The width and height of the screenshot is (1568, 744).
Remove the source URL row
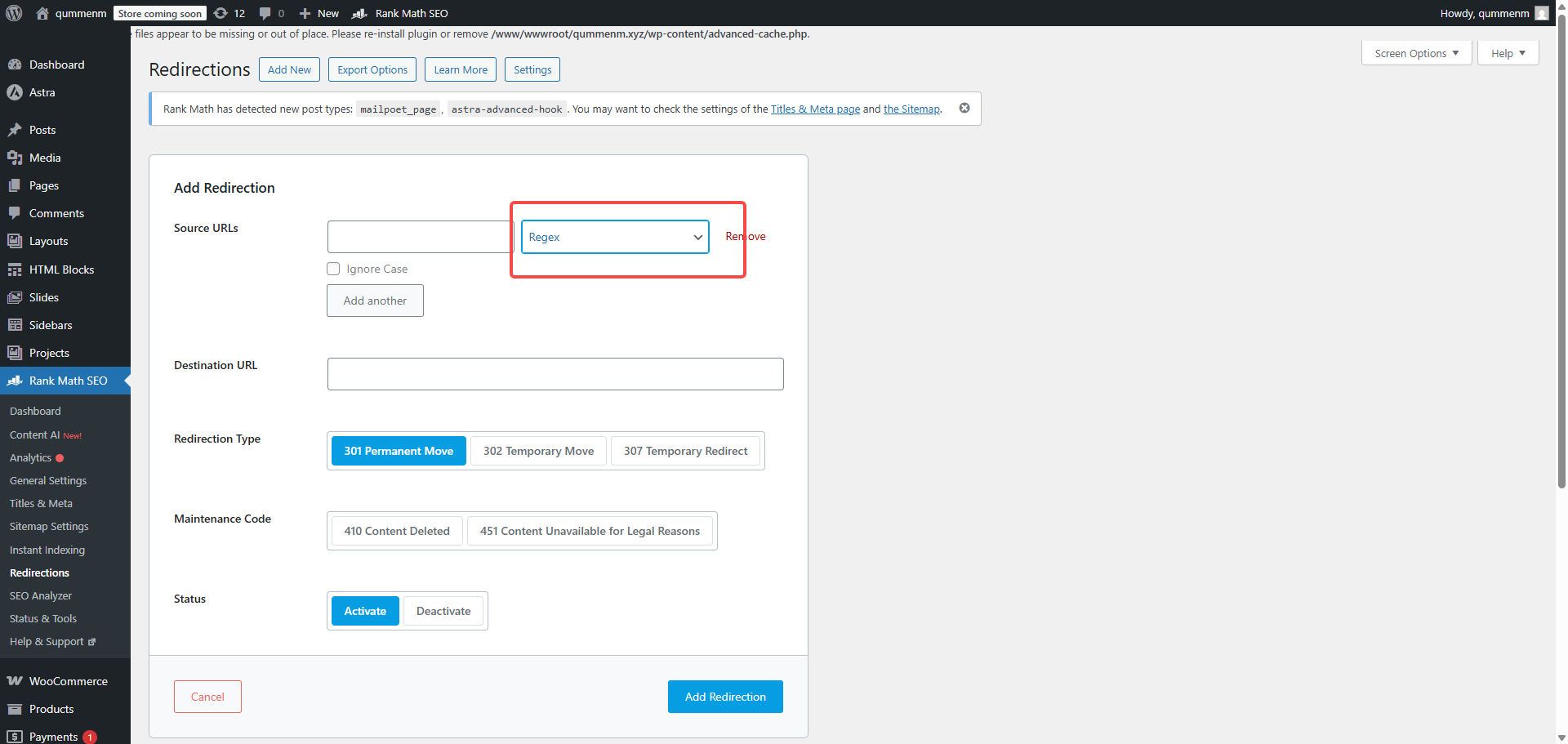pos(746,237)
